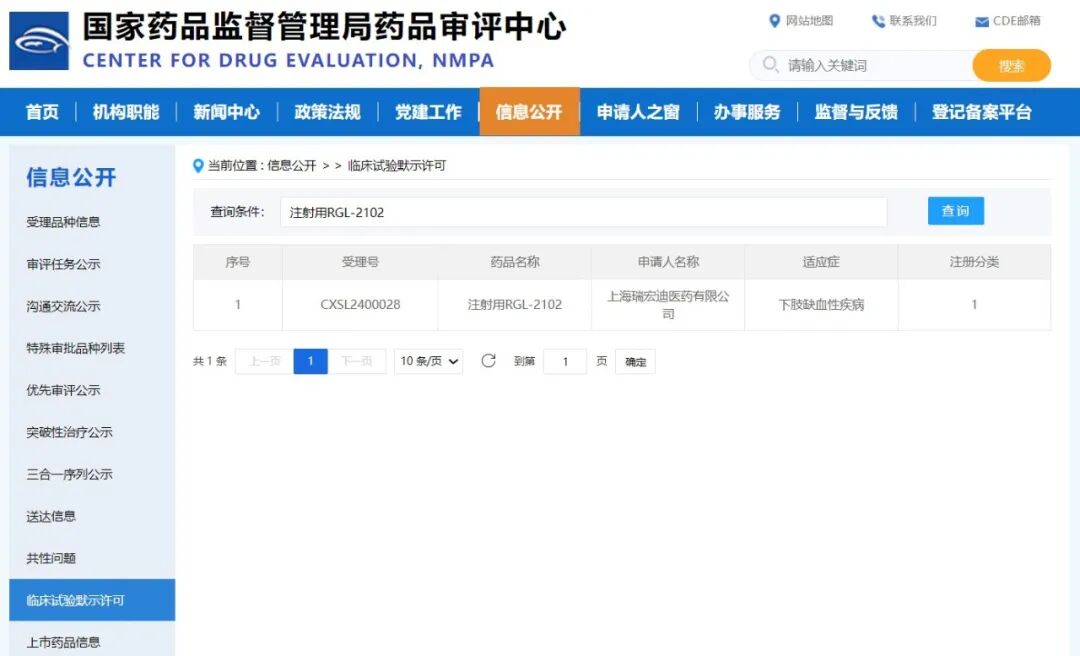This screenshot has width=1080, height=656.
Task: Click the 下一页 pagination button
Action: pos(357,361)
